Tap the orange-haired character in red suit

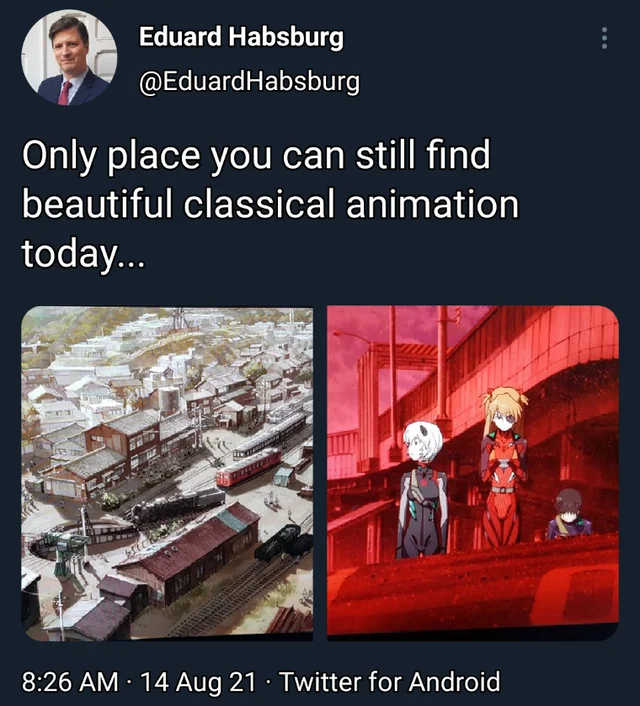(x=503, y=466)
